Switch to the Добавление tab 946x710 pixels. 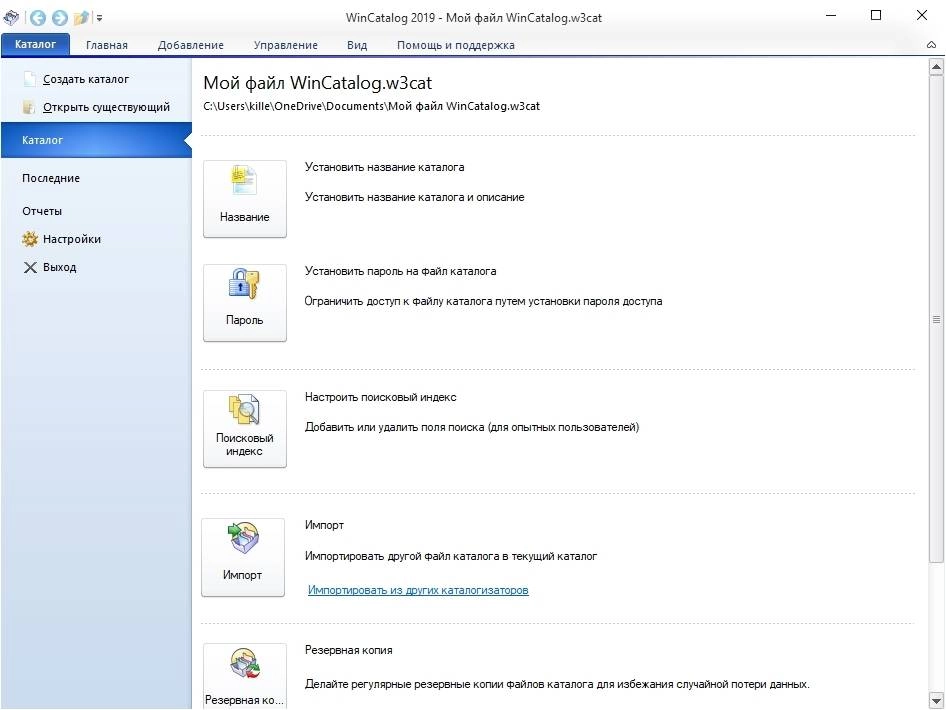tap(191, 45)
